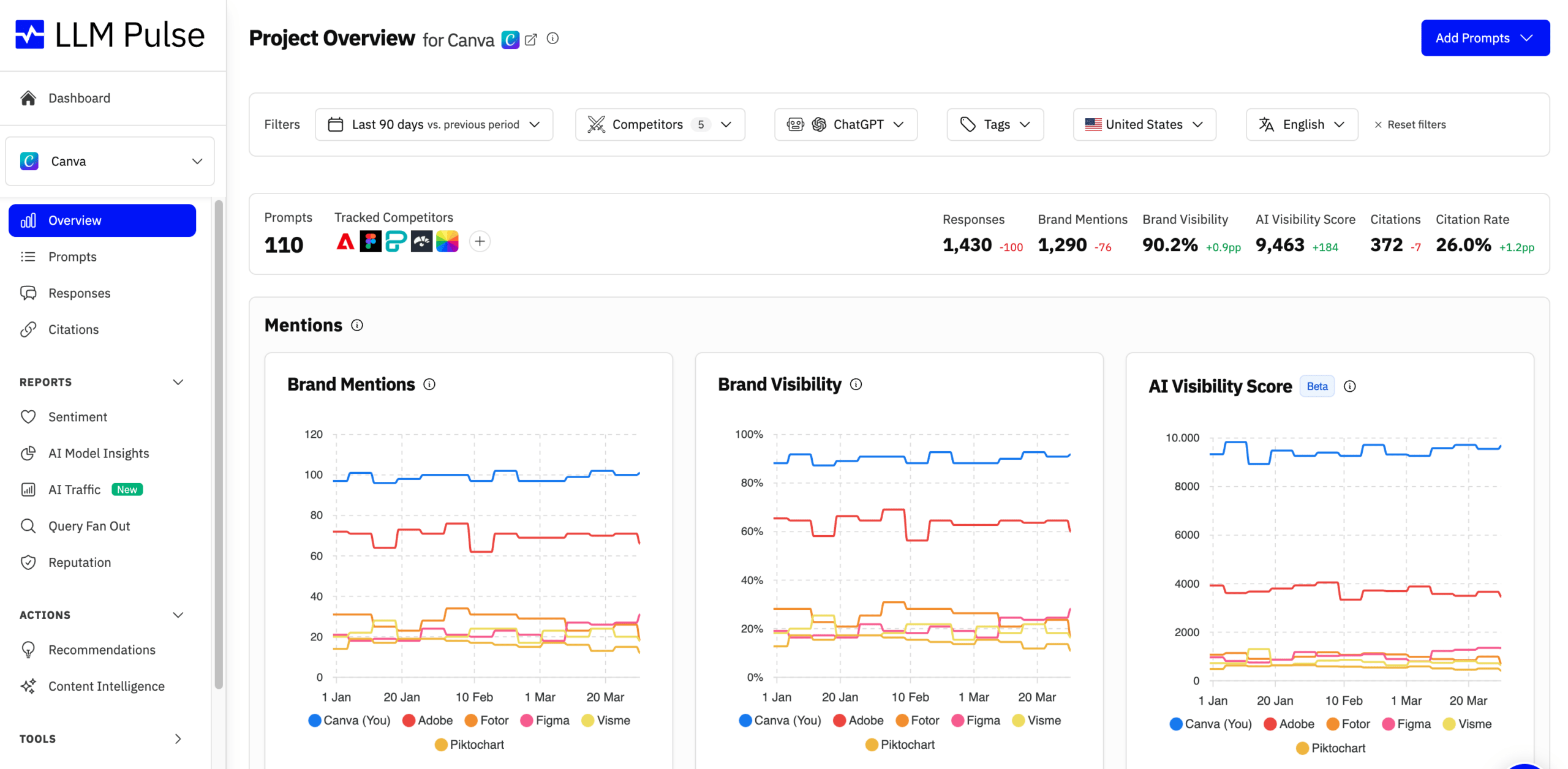
Task: Go to Sentiment report in sidebar
Action: [78, 417]
